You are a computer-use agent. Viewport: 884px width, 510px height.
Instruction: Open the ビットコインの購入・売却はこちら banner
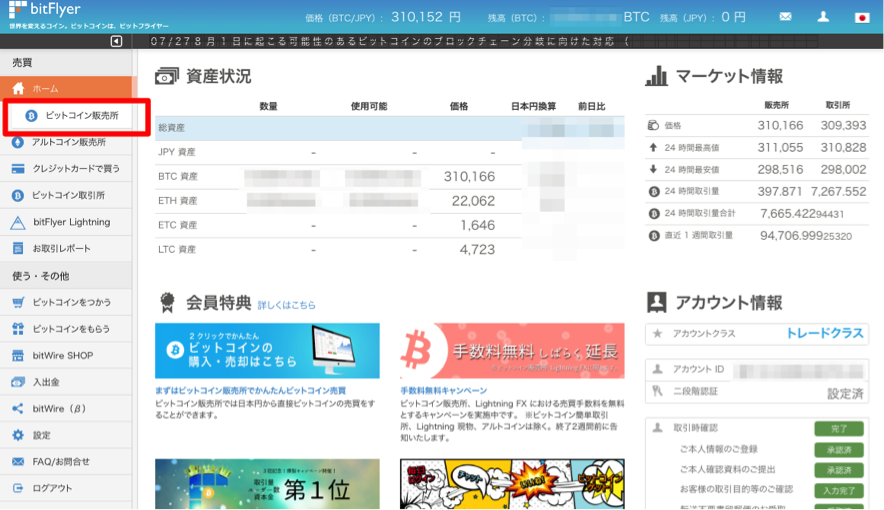tap(267, 351)
